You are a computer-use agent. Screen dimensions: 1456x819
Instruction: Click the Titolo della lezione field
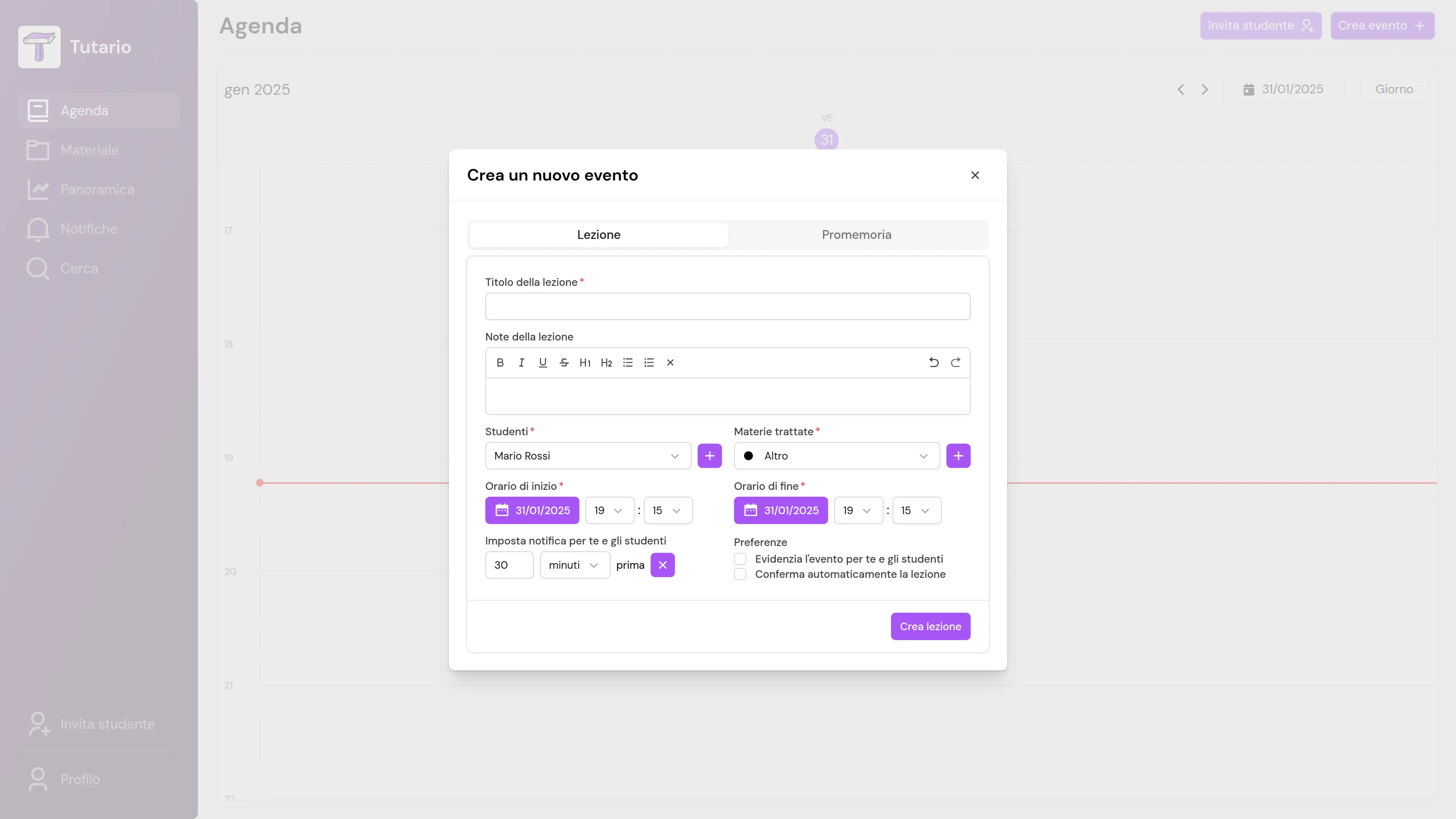coord(728,306)
